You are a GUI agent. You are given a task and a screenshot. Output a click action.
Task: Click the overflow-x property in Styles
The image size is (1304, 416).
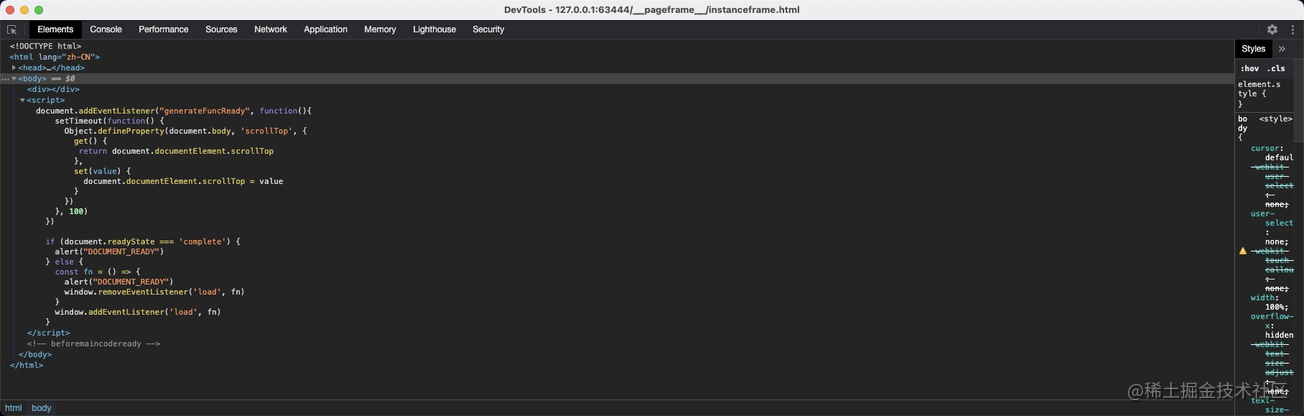click(x=1272, y=321)
